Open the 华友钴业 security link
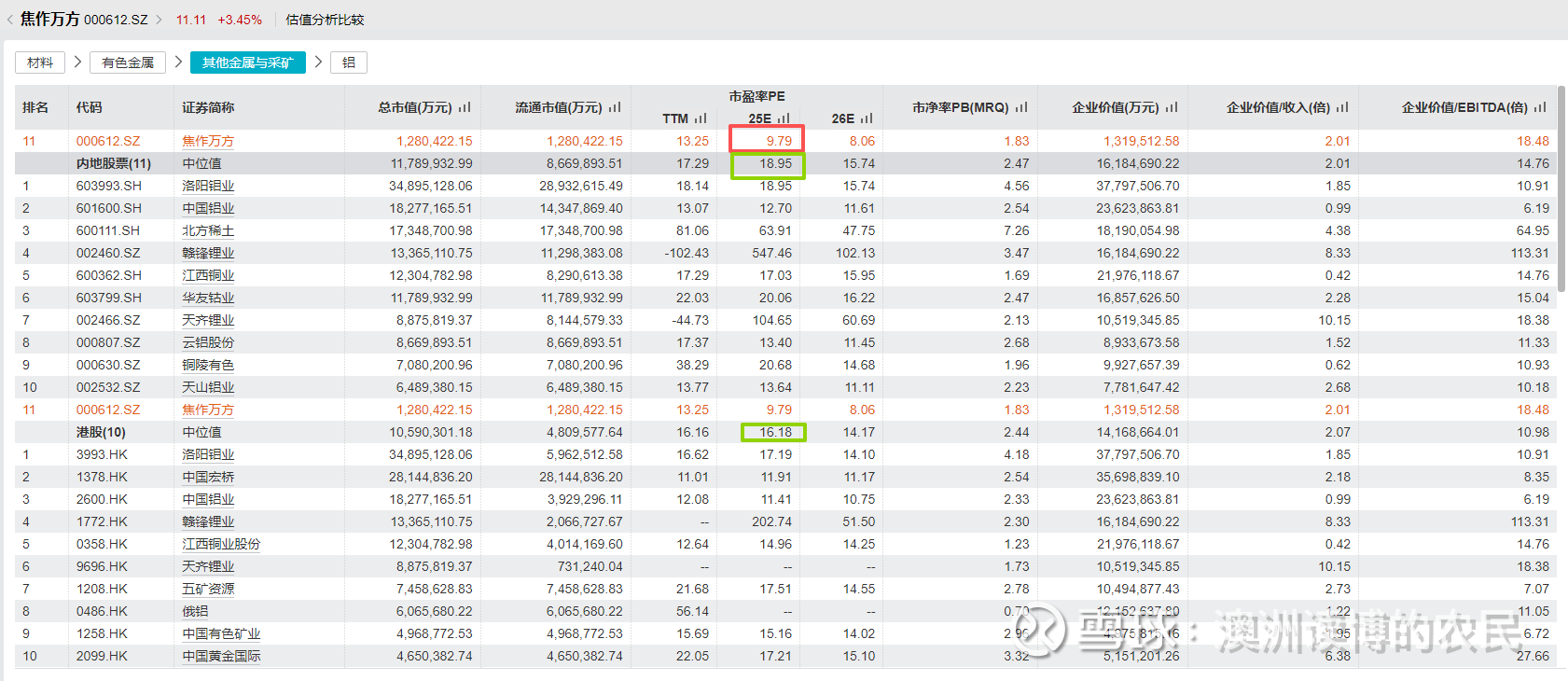The width and height of the screenshot is (1568, 681). (x=208, y=298)
